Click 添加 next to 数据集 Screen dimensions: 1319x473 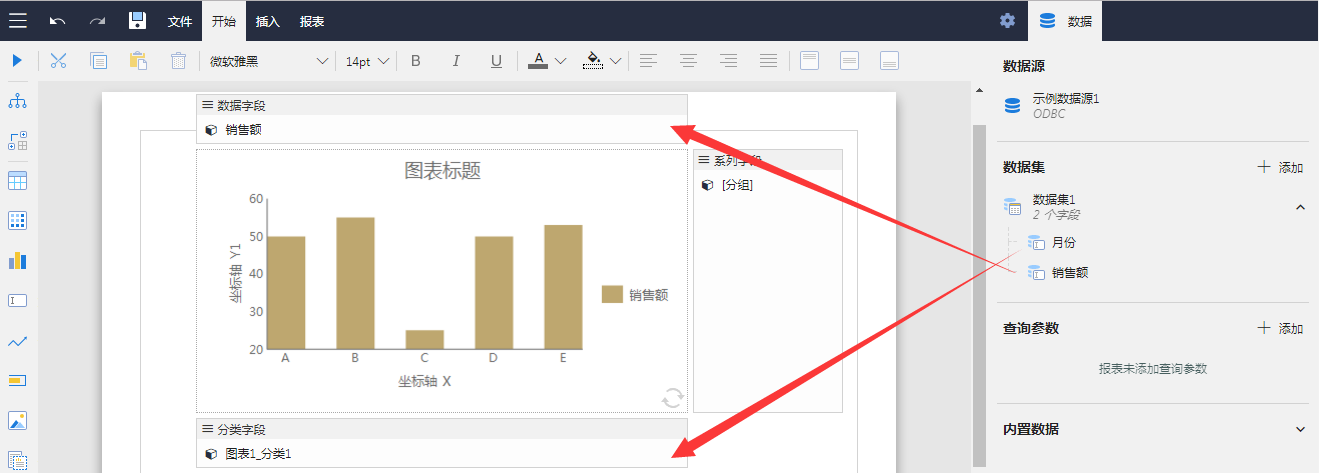1280,167
